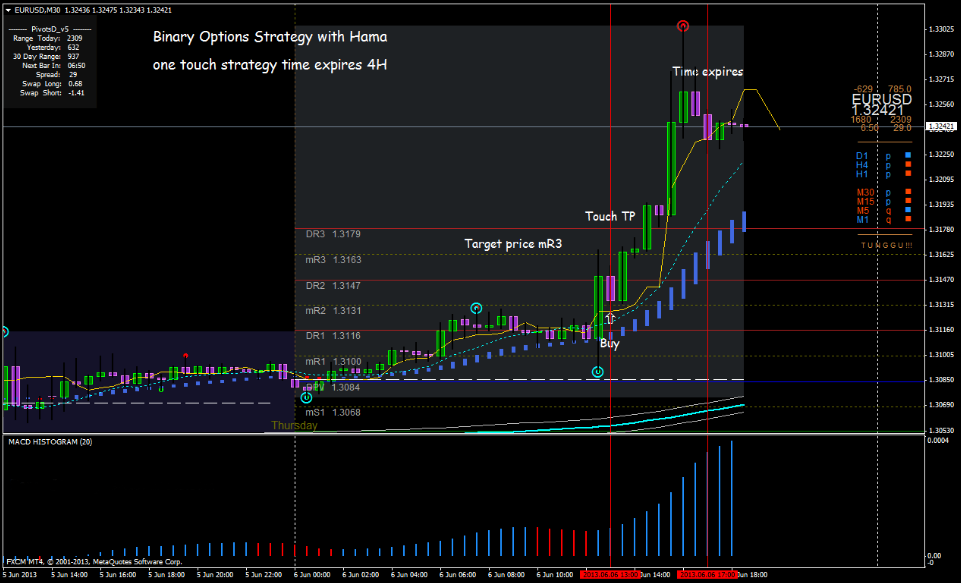Screen dimensions: 961x583
Task: Click the 'Range Today: 2309' readout
Action: pos(48,38)
